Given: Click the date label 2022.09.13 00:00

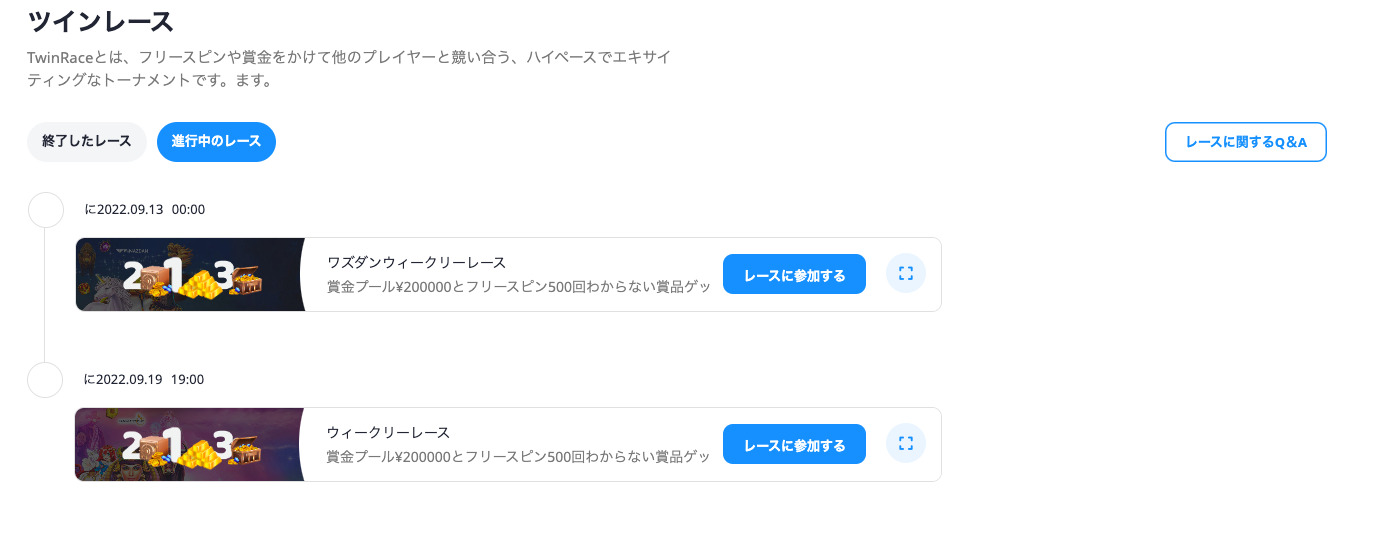Looking at the screenshot, I should (144, 210).
